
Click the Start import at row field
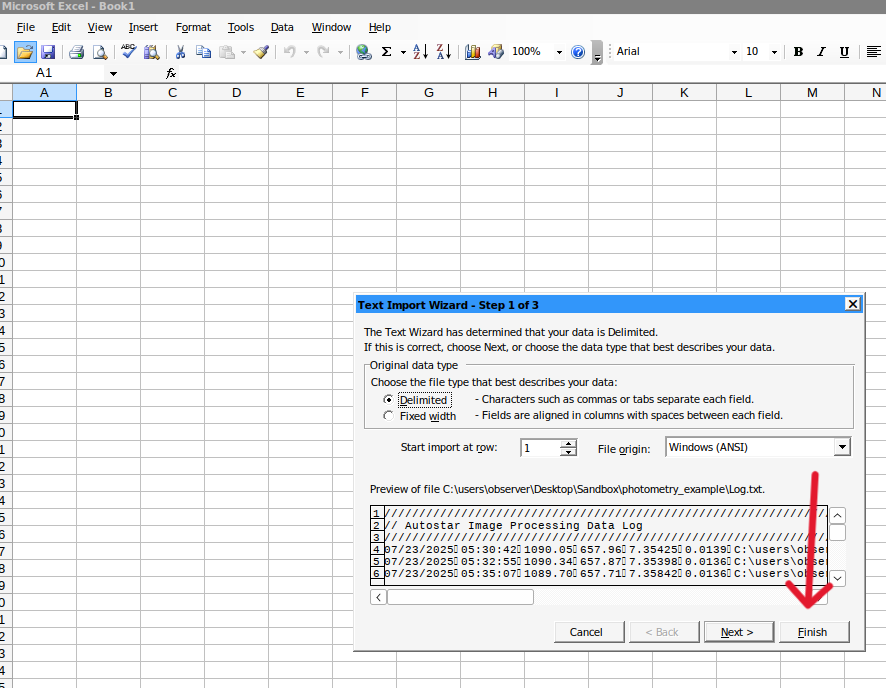point(541,448)
